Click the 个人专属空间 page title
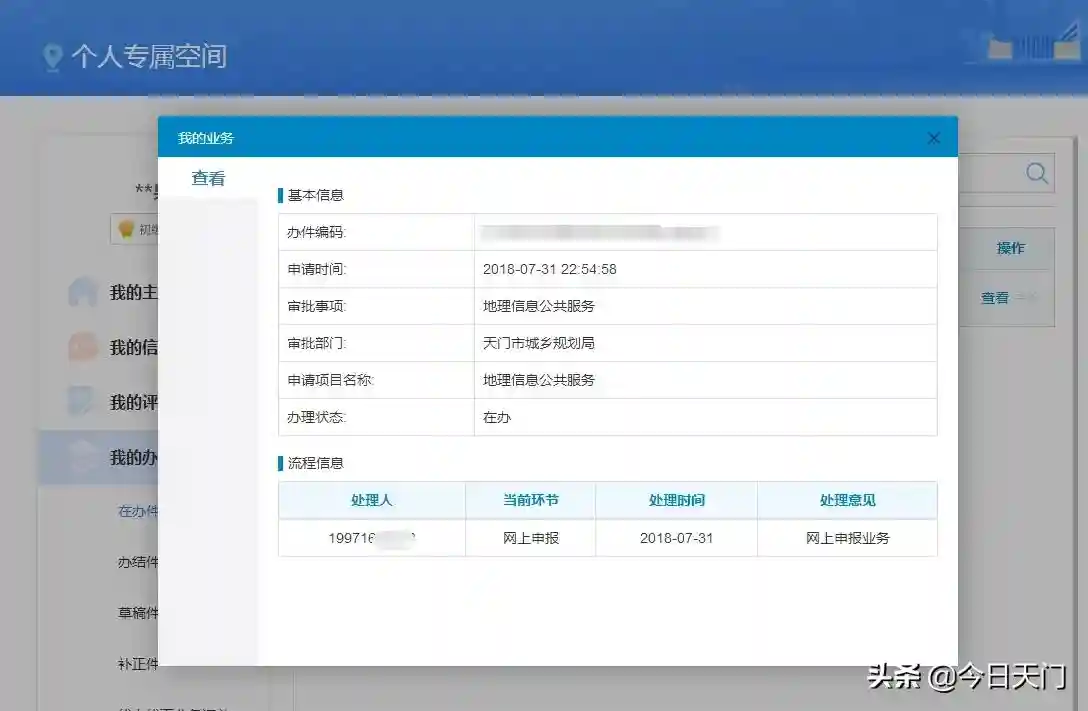The height and width of the screenshot is (711, 1088). 148,56
